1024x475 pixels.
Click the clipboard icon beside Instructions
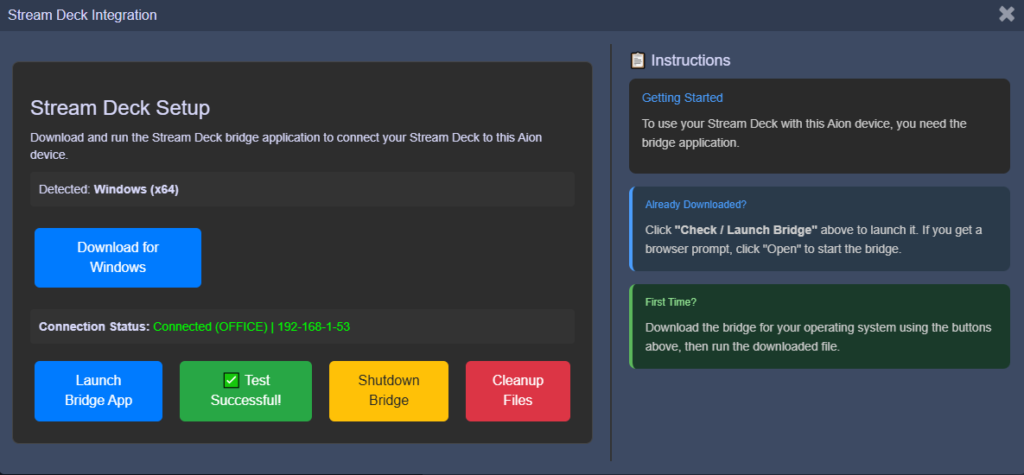[x=638, y=60]
